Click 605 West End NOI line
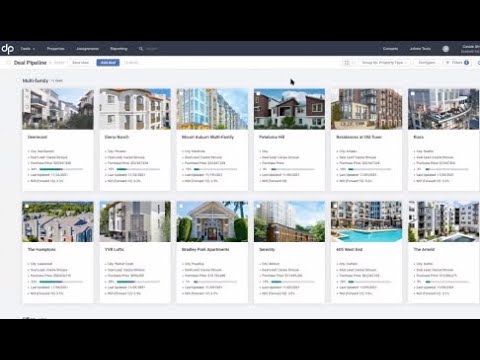The image size is (480, 360). pyautogui.click(x=356, y=293)
